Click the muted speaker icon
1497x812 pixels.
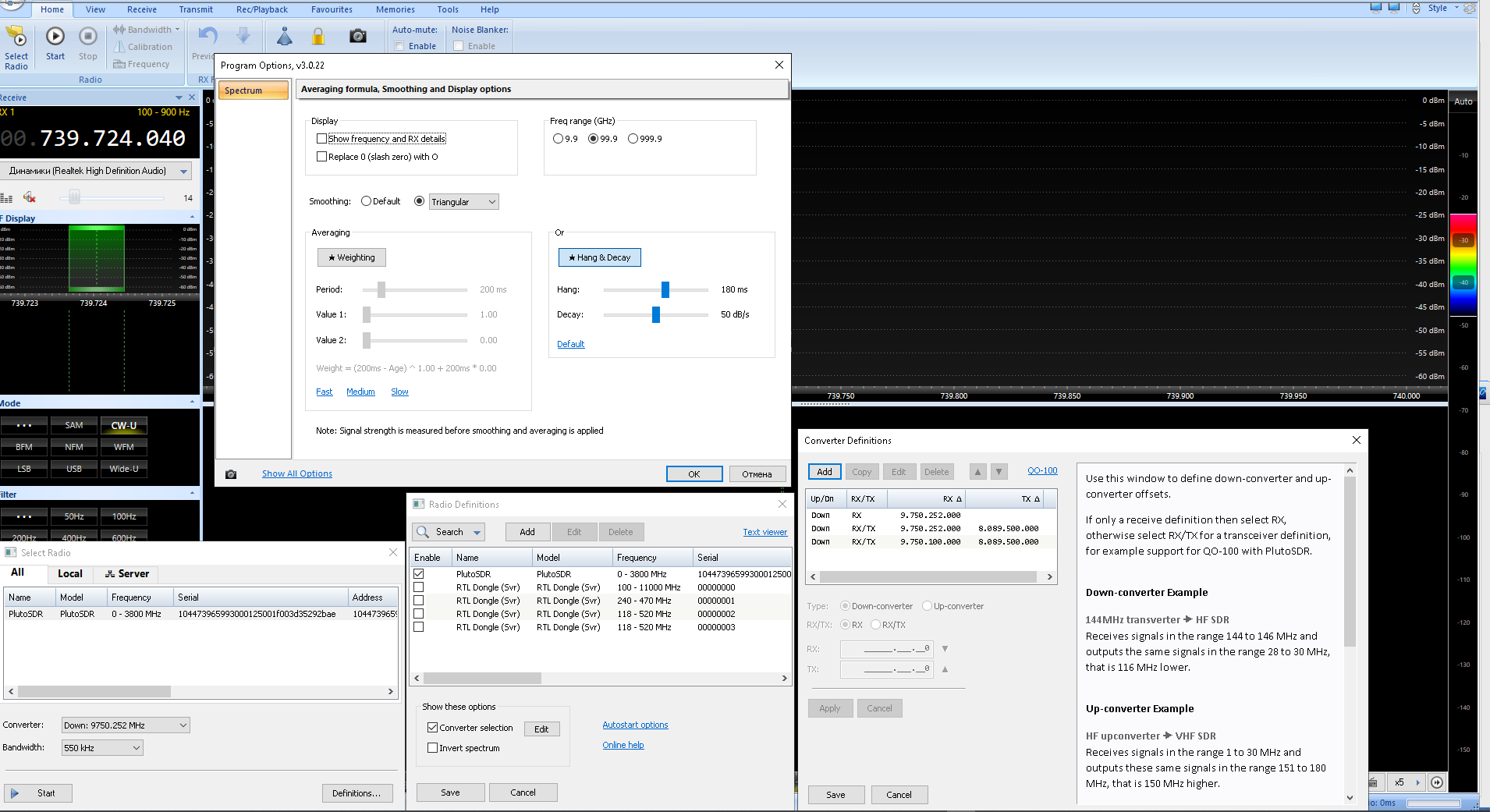[30, 197]
